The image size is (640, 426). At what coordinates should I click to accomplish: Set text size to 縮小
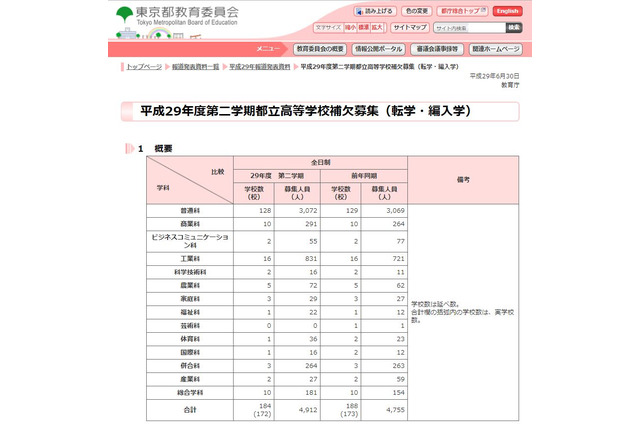coord(350,28)
